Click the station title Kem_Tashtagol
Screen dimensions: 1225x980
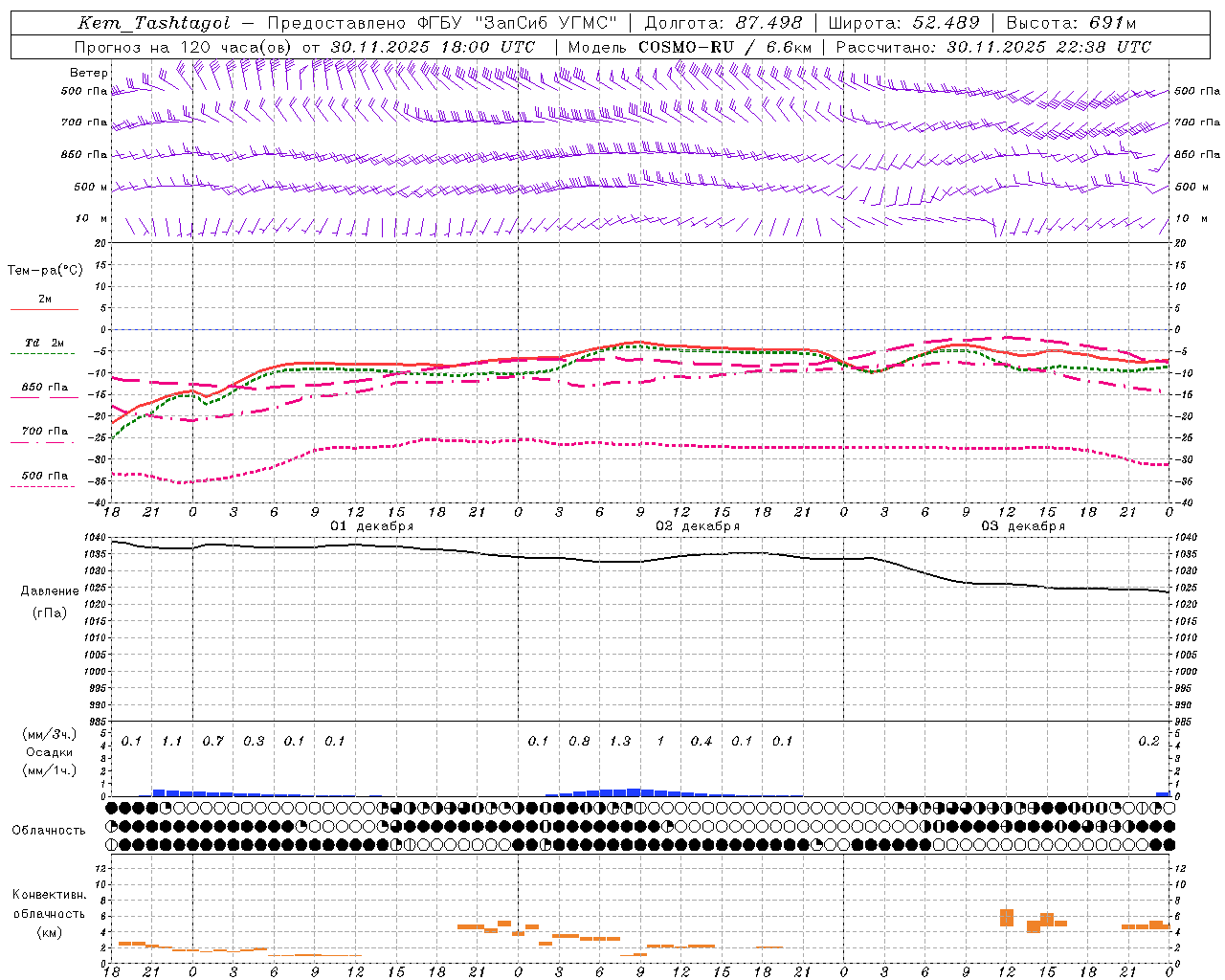click(154, 23)
